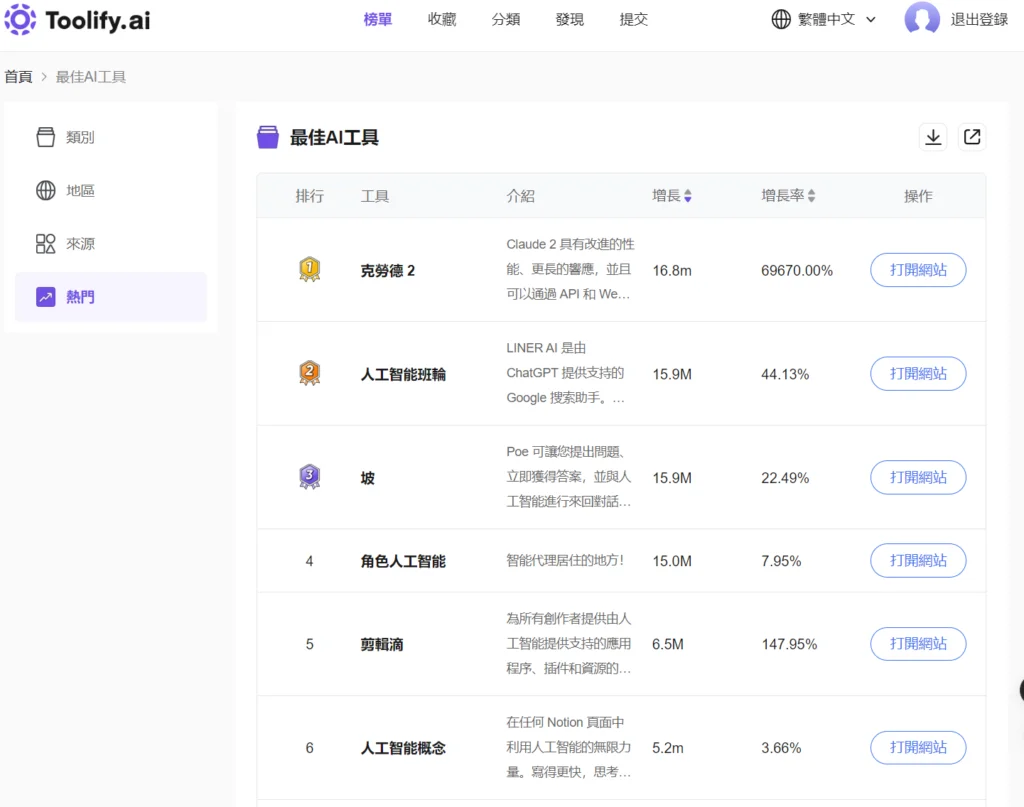Click the 排行 column header

click(x=310, y=196)
